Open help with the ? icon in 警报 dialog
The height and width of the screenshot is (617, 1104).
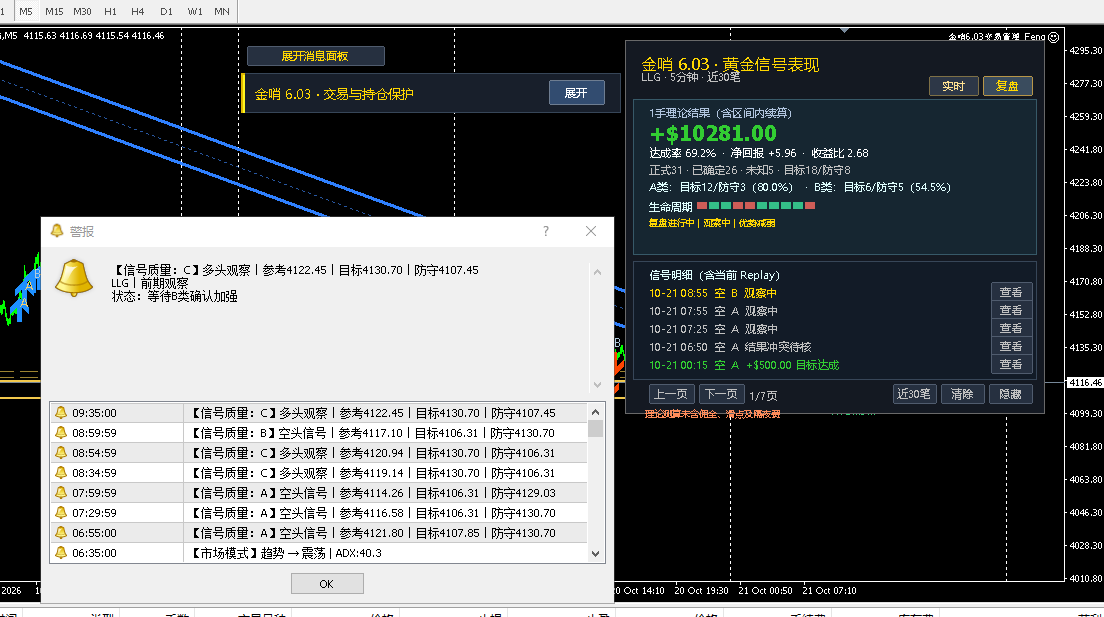click(x=546, y=231)
